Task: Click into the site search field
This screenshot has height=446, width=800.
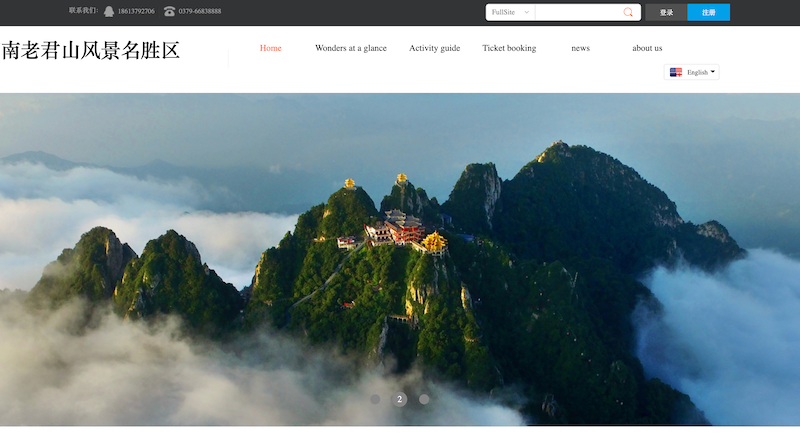Action: [x=578, y=12]
